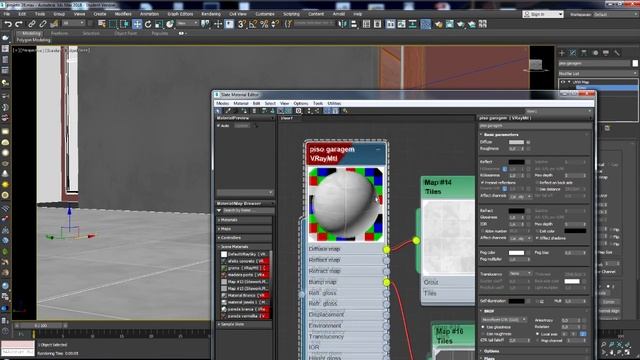640x360 pixels.
Task: Expand the Maps group in Material/Map Browser
Action: pyautogui.click(x=244, y=229)
